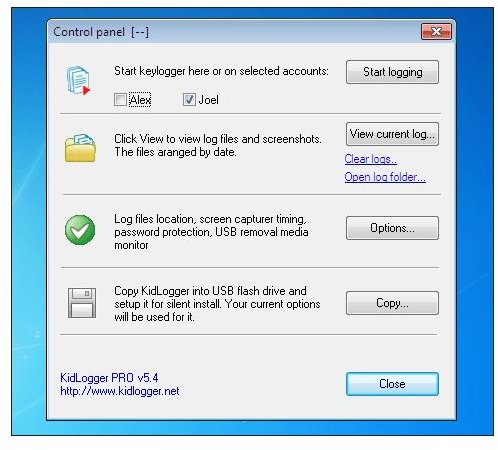Click the Control panel title bar
Viewport: 498px width, 450px height.
(x=233, y=32)
